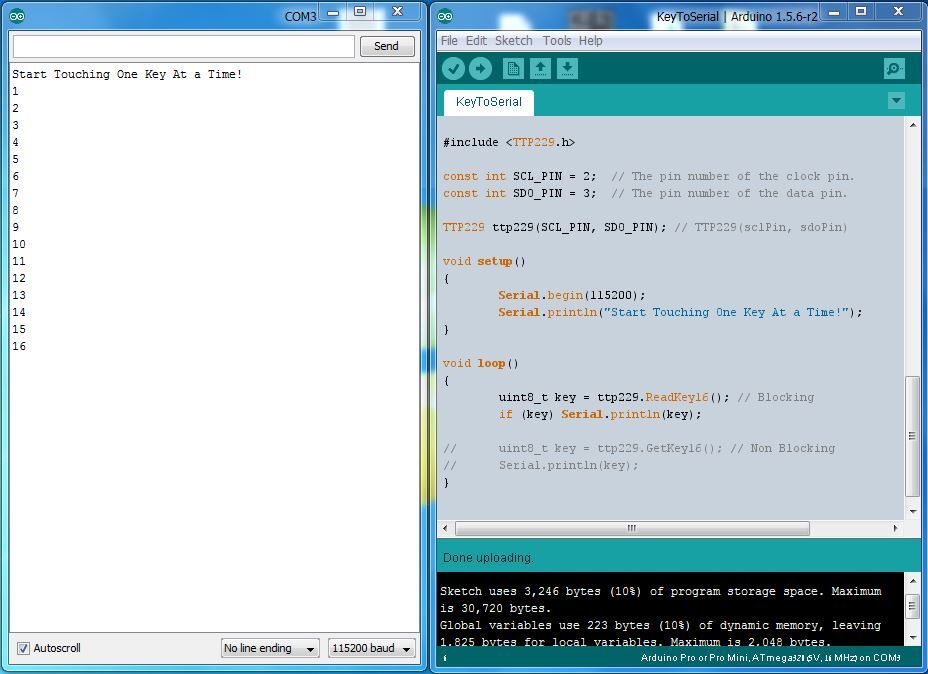
Task: Click the editor scroll left arrow
Action: [445, 528]
